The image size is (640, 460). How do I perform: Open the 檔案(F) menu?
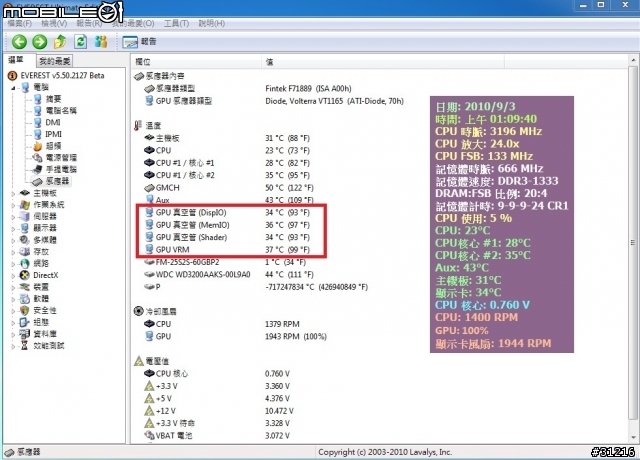19,24
